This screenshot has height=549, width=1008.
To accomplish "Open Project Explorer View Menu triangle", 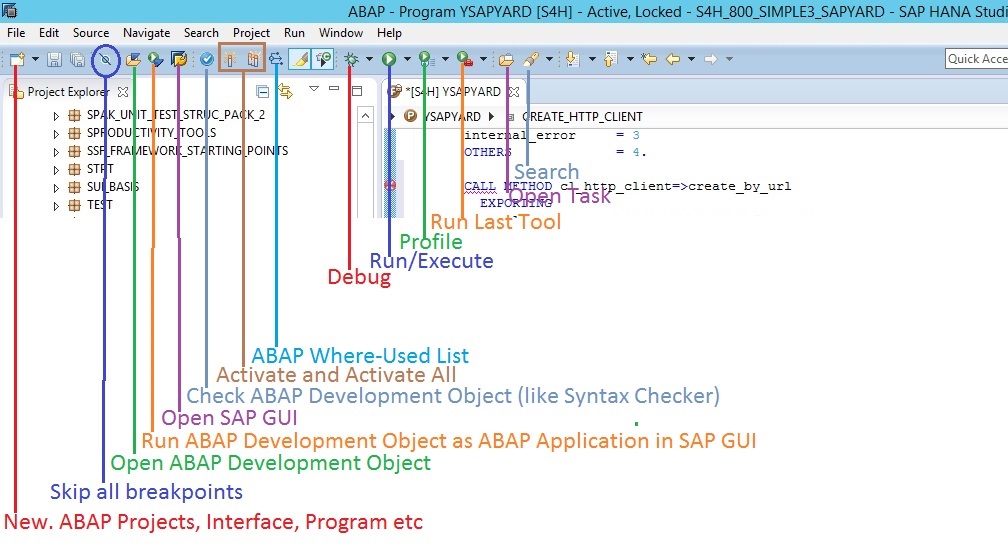I will (314, 89).
